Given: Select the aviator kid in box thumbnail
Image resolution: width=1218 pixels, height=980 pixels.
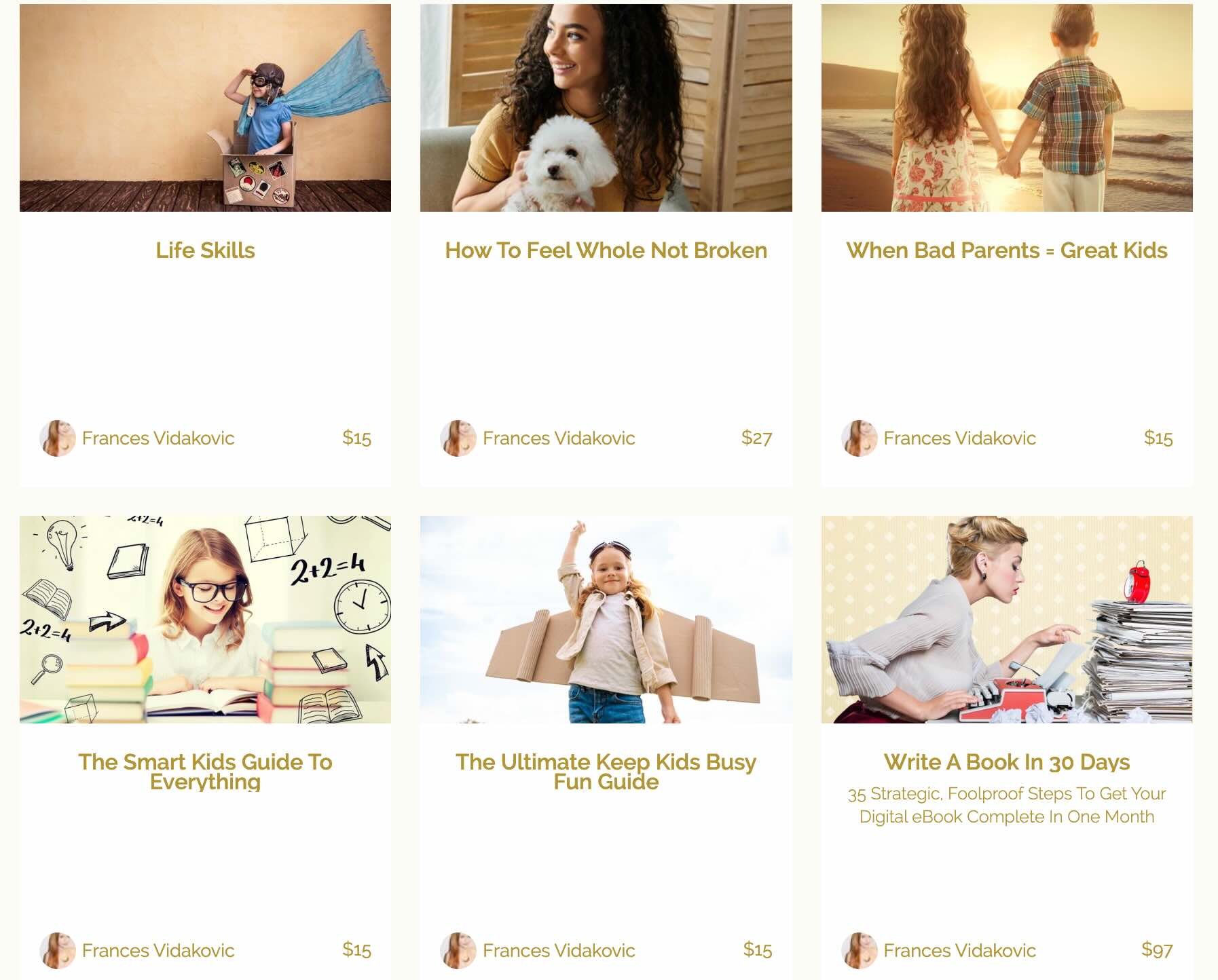Looking at the screenshot, I should [205, 108].
